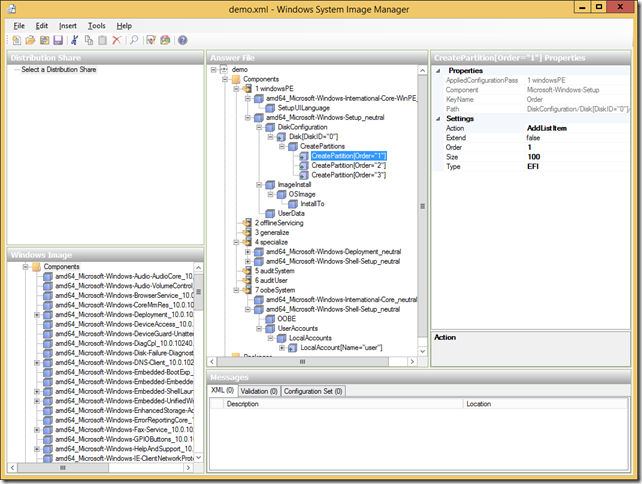Open the Insert menu
This screenshot has height=484, width=642.
pos(68,26)
